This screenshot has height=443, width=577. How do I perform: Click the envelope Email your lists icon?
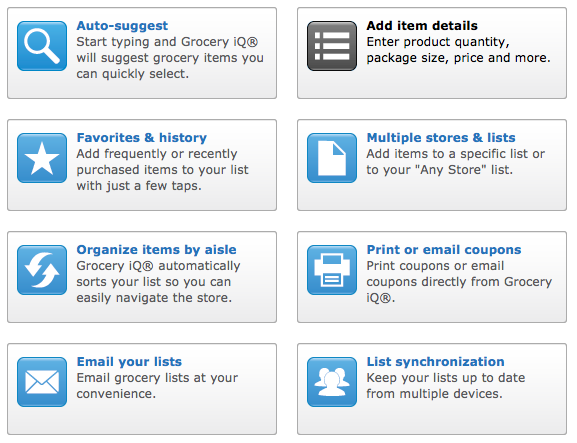pos(42,382)
